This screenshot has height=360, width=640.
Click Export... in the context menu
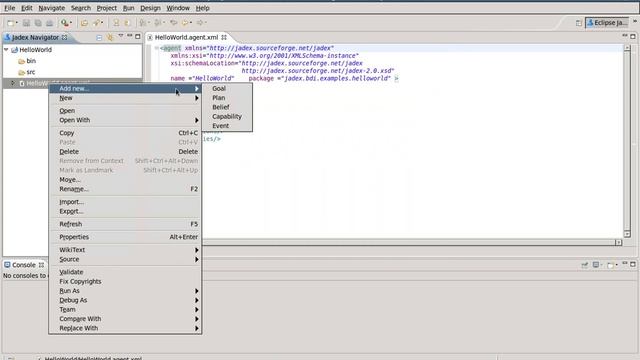tap(125, 211)
